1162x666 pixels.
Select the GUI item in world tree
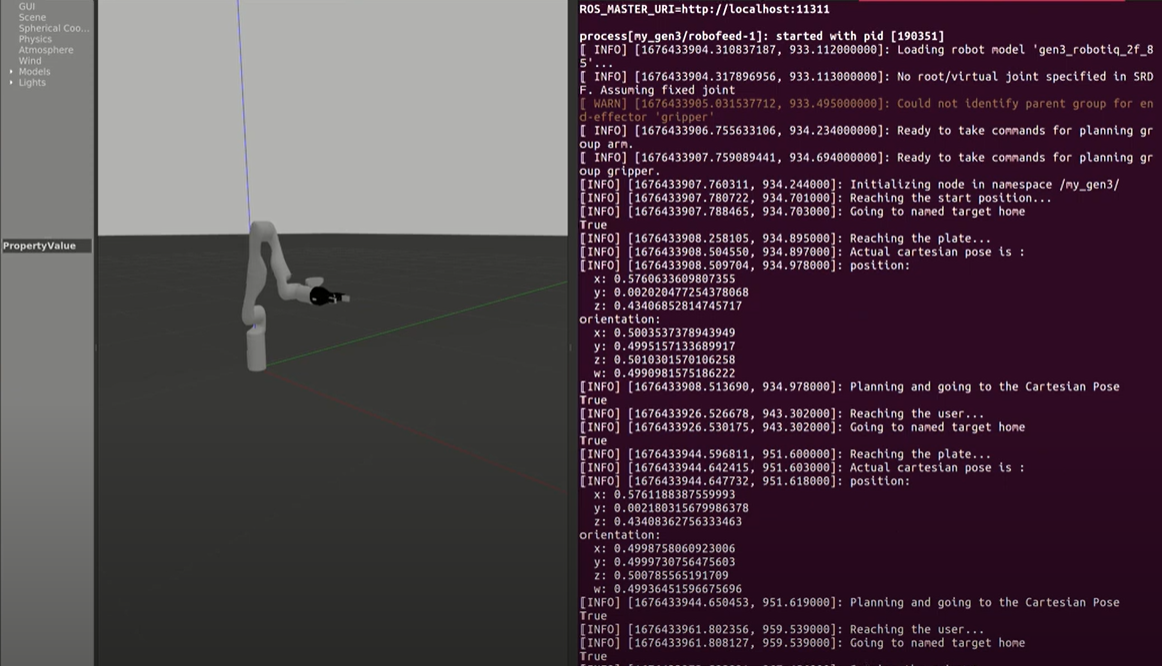(x=27, y=7)
